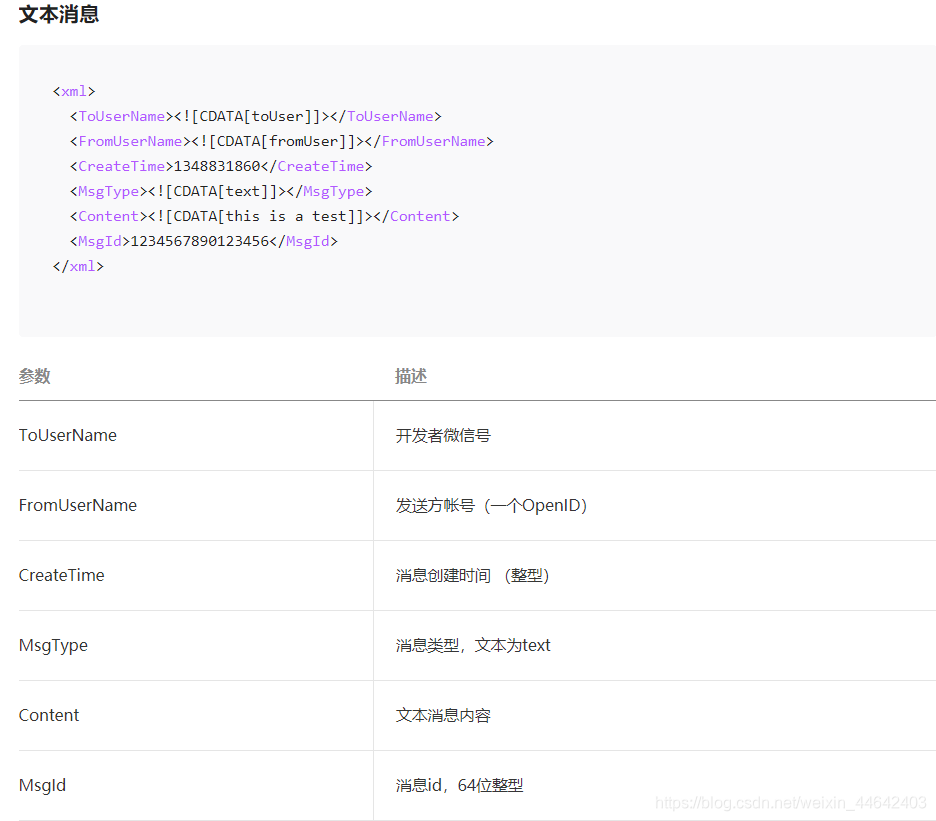Viewport: 936px width, 821px height.
Task: Click the ToUserName CDATA code line
Action: 255,116
